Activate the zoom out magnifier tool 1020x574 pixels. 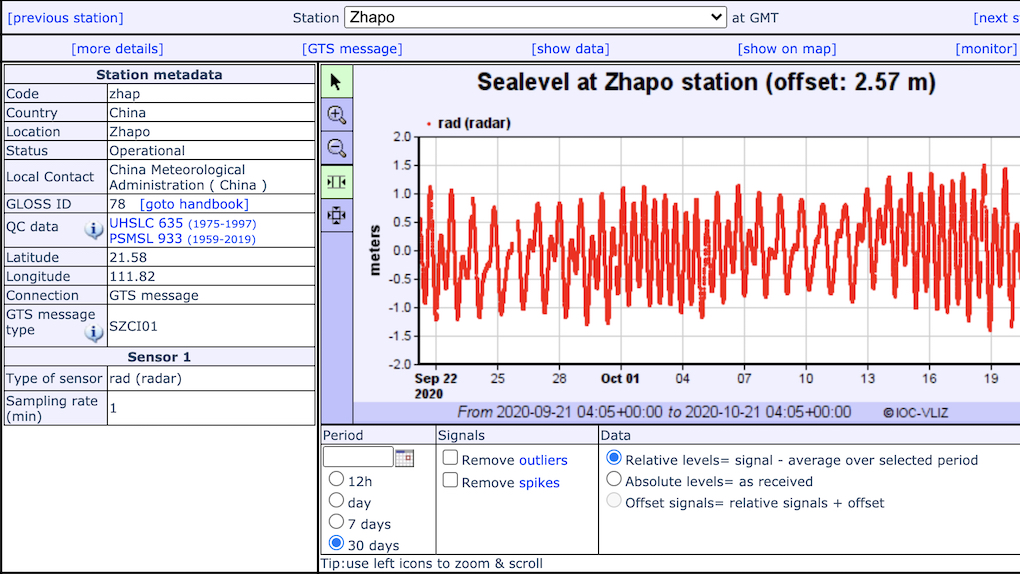click(x=336, y=149)
